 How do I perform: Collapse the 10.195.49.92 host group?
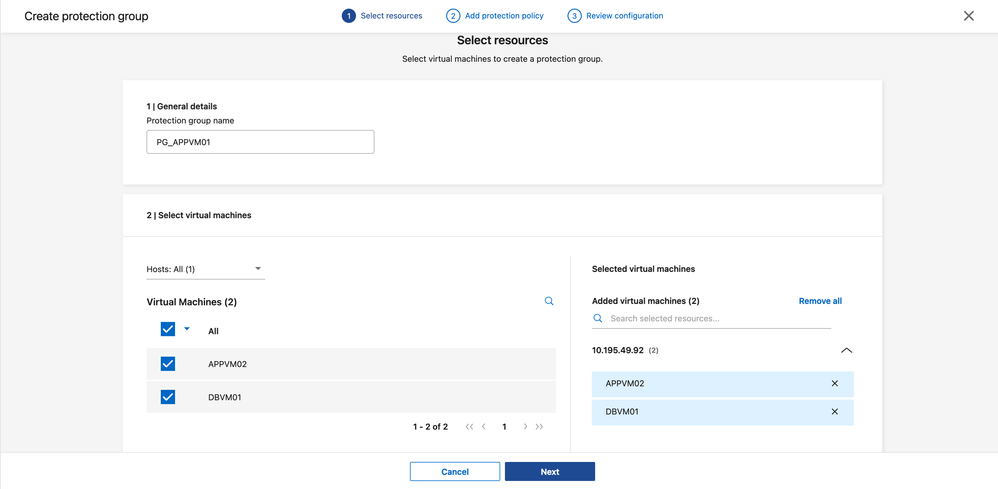pyautogui.click(x=846, y=351)
